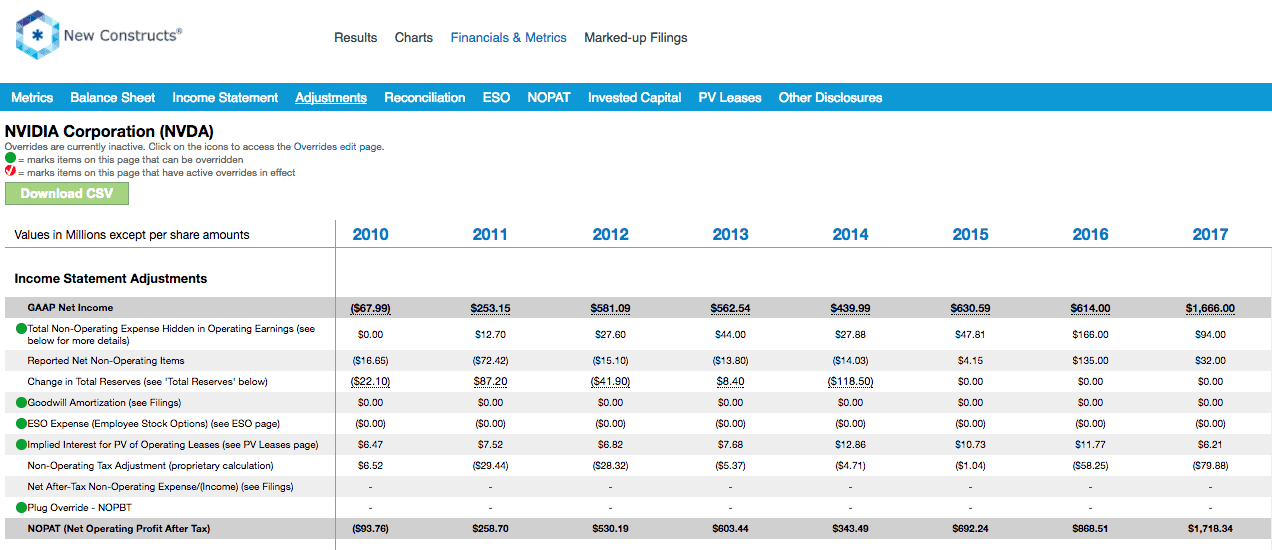Switch to the Reconciliation tab

tap(425, 98)
